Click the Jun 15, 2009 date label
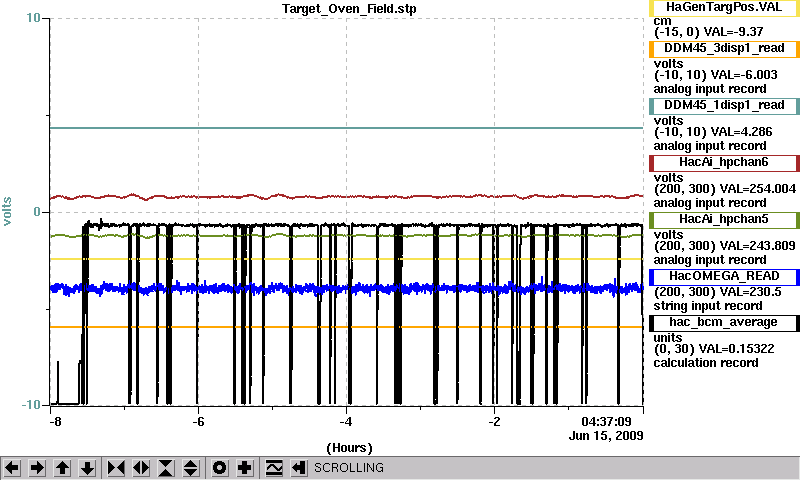This screenshot has width=800, height=480. (606, 436)
